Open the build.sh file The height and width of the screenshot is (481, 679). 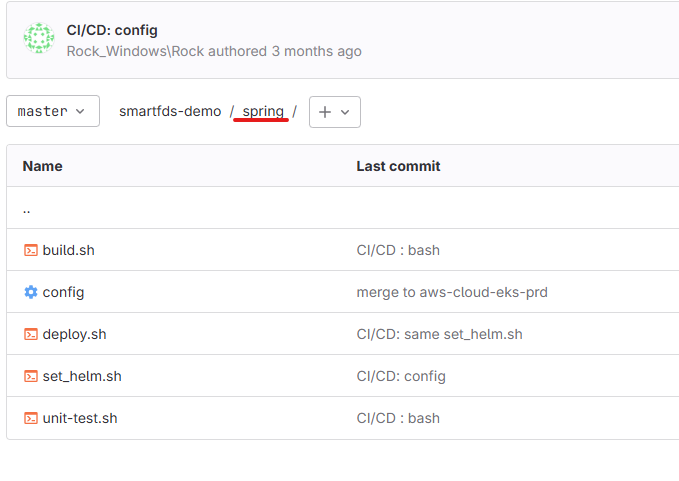pyautogui.click(x=69, y=250)
